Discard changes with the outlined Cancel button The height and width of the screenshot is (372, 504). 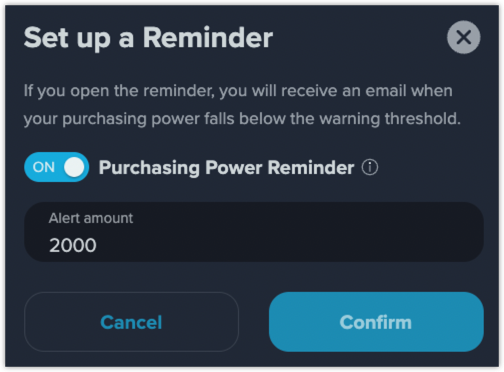[x=131, y=322]
